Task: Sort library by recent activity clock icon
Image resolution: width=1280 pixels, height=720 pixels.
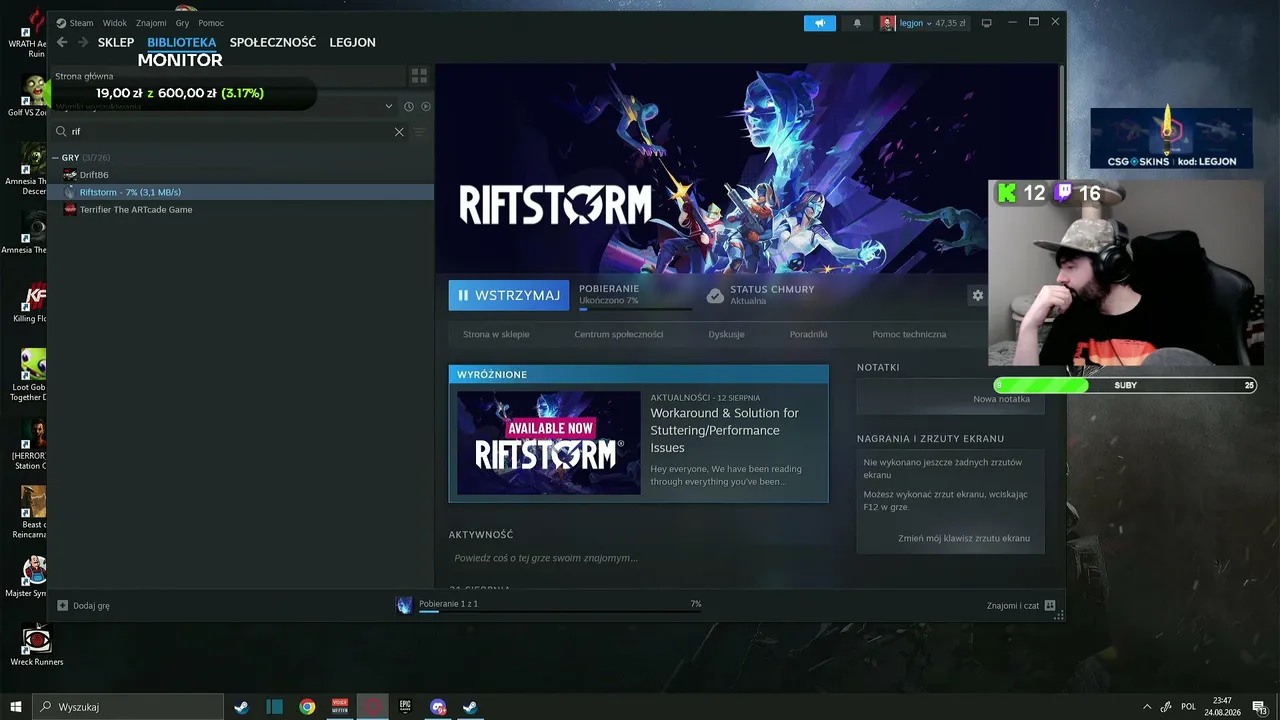Action: point(409,106)
